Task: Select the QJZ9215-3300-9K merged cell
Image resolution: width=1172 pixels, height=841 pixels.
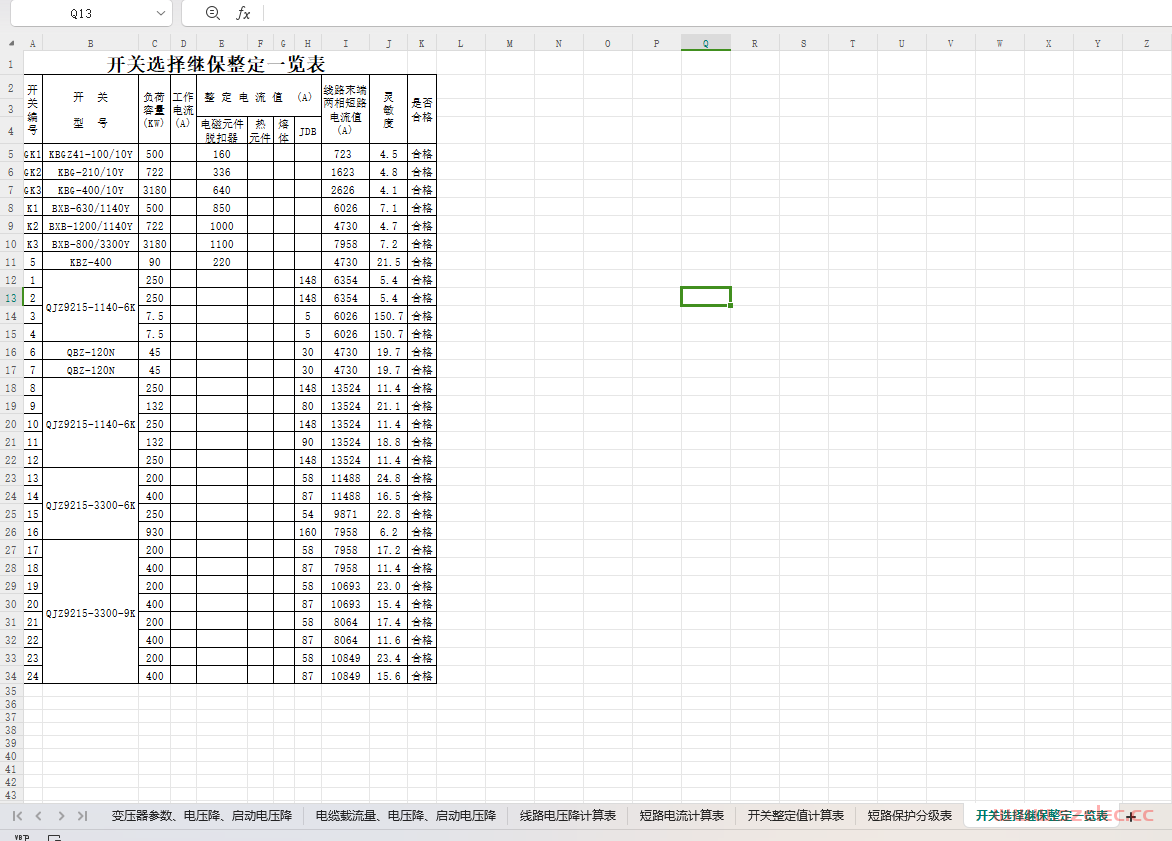Action: [90, 612]
